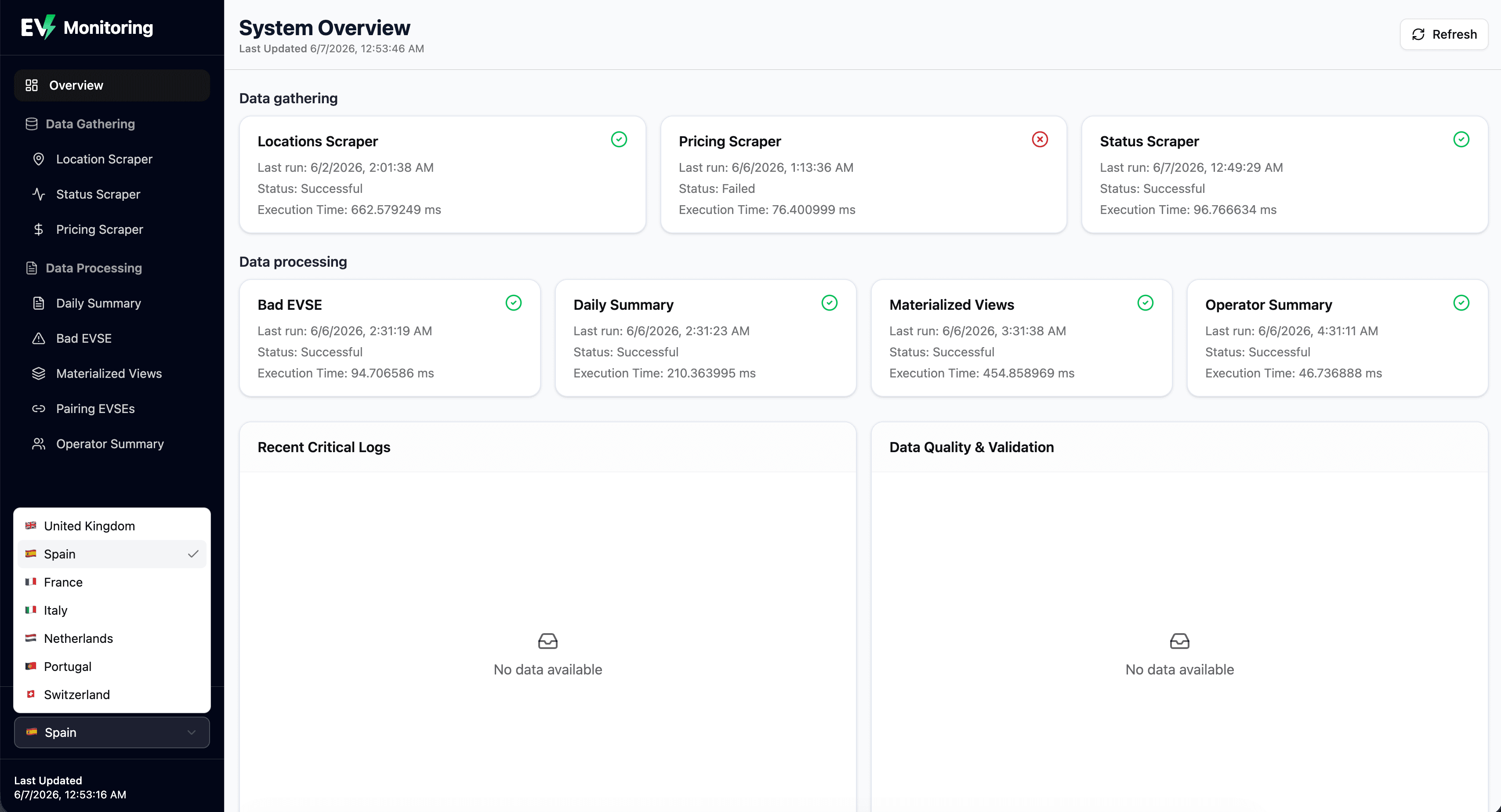Viewport: 1501px width, 812px height.
Task: Click the Status Scraper card title
Action: point(1149,141)
